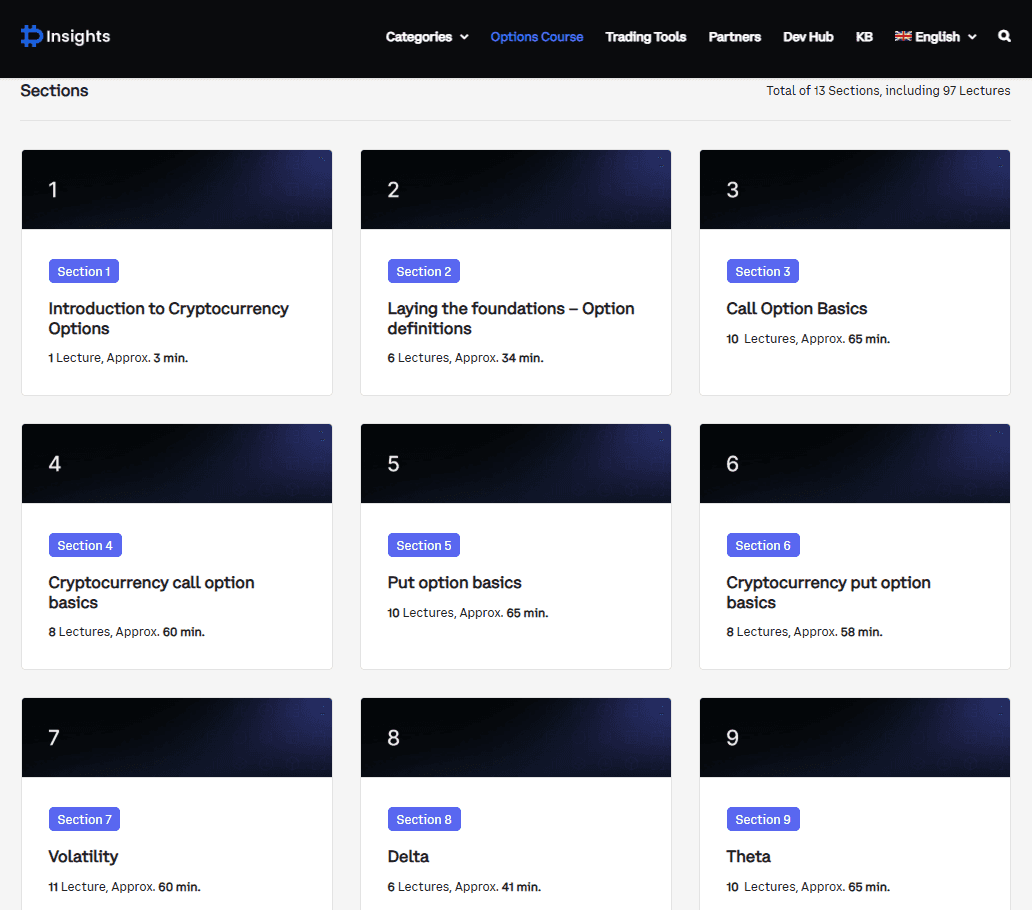Open Introduction to Cryptocurrency Options title

168,318
